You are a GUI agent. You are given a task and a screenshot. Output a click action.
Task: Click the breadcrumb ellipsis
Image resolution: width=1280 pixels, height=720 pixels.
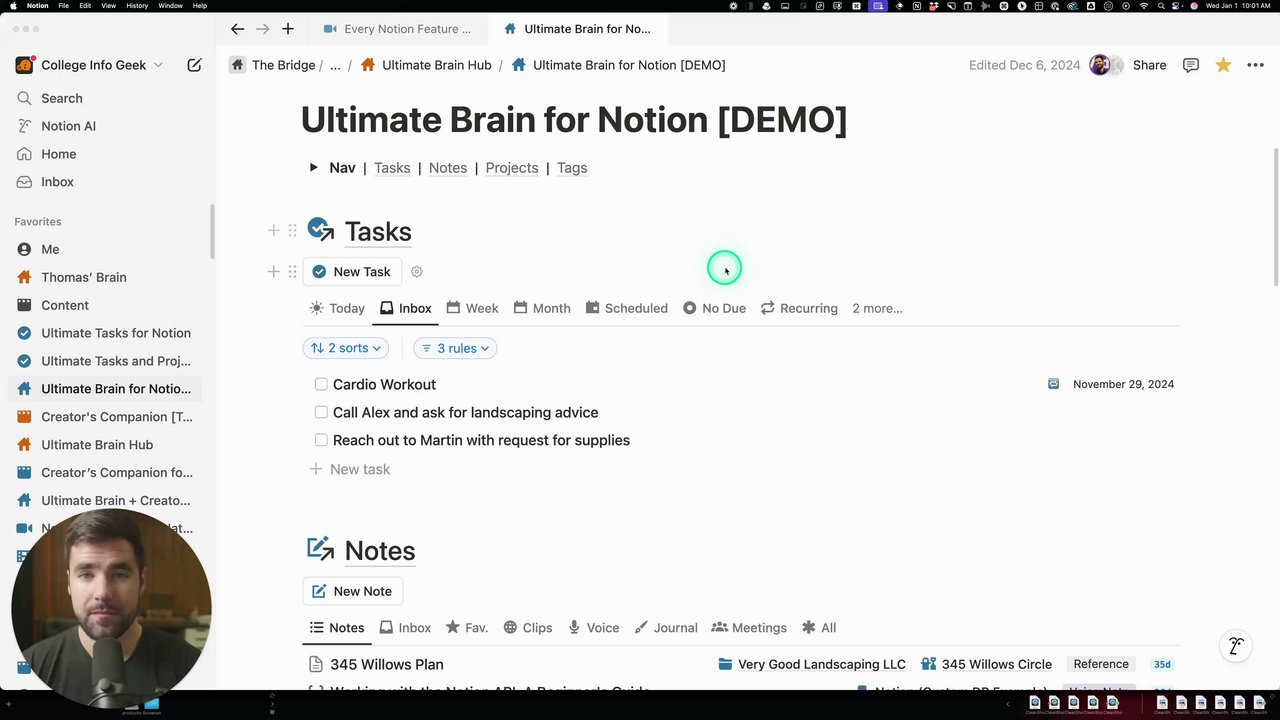335,65
